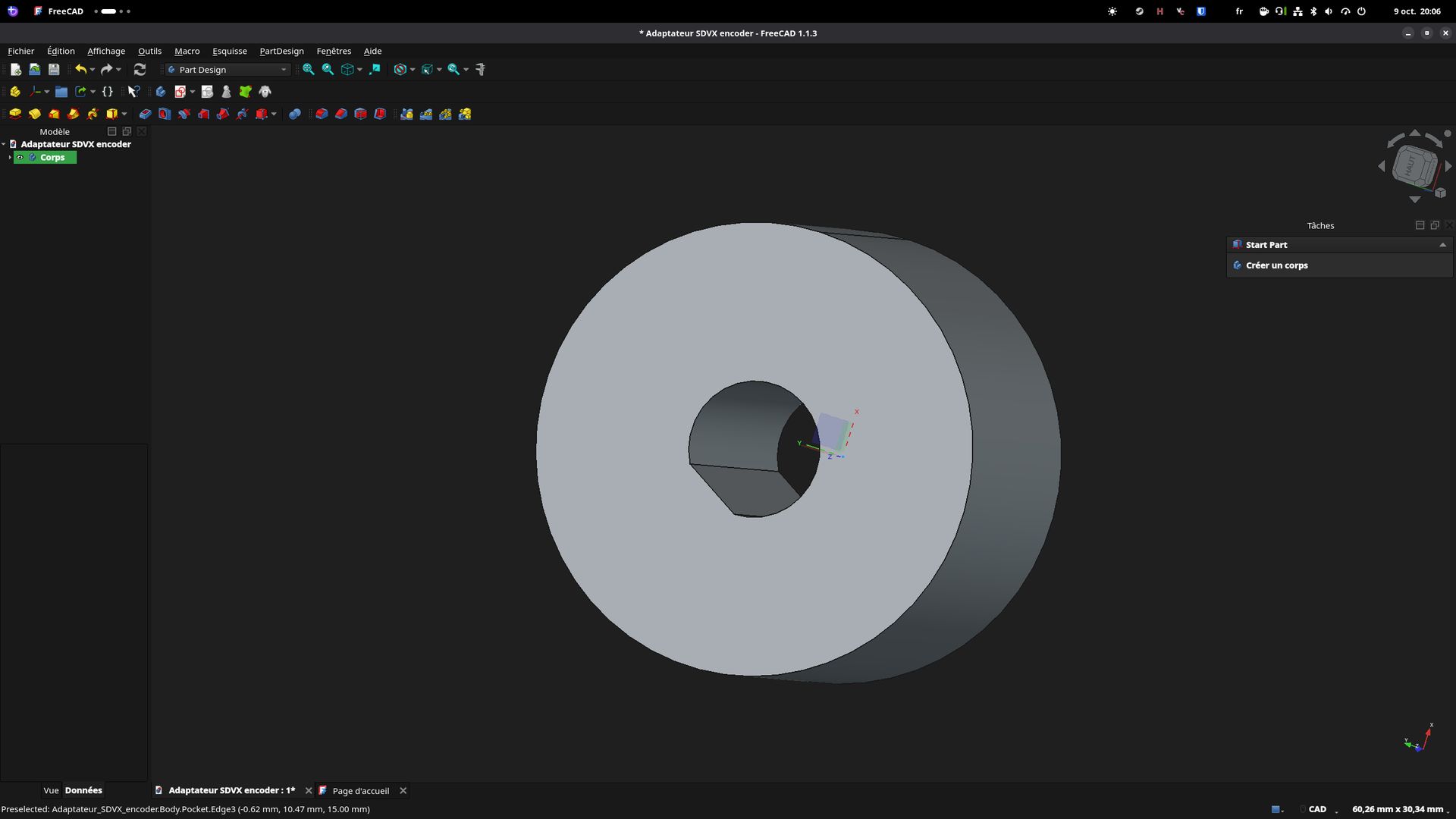
Task: Click the brightness icon in system tray
Action: (x=1112, y=11)
